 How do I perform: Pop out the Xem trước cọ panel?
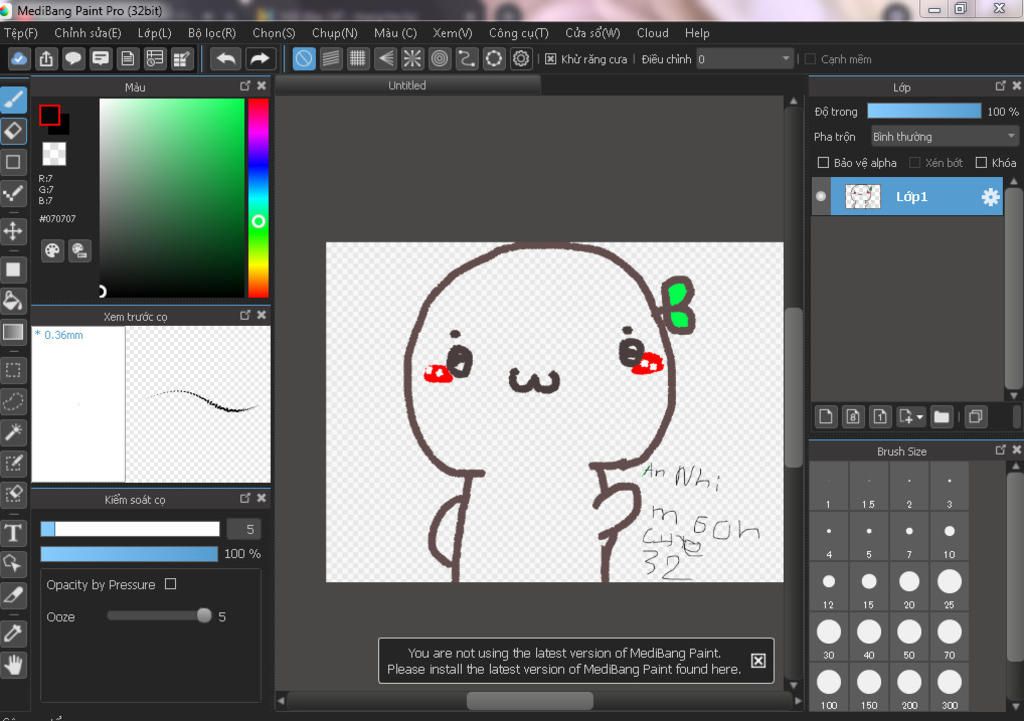246,315
